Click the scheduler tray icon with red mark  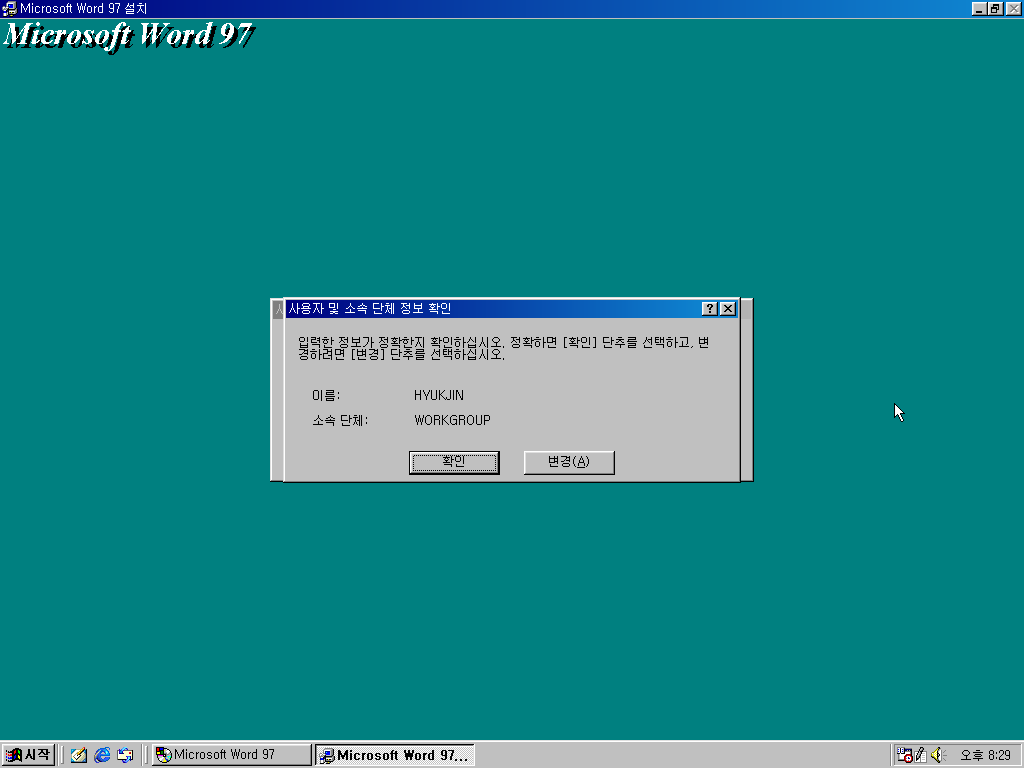tap(904, 755)
